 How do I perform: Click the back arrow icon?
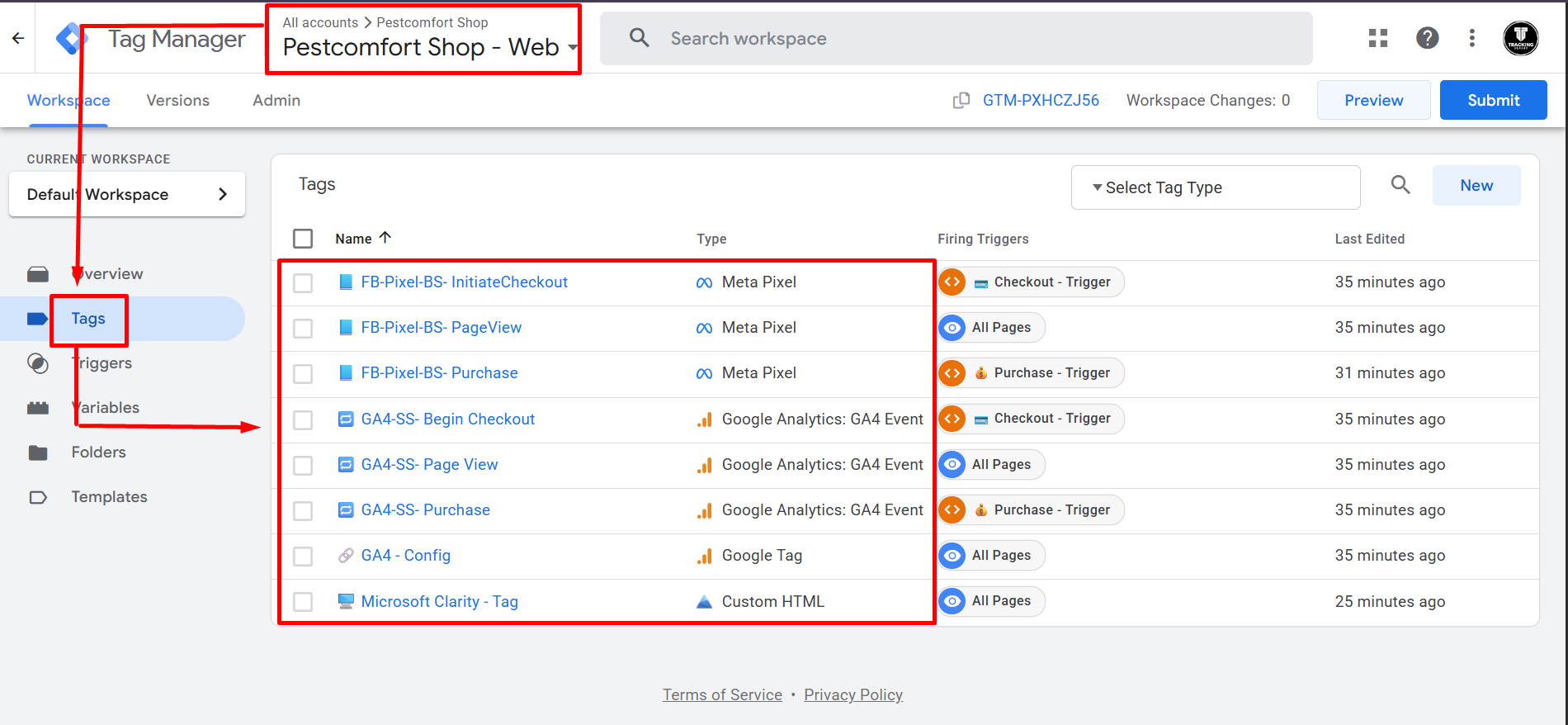pos(18,38)
